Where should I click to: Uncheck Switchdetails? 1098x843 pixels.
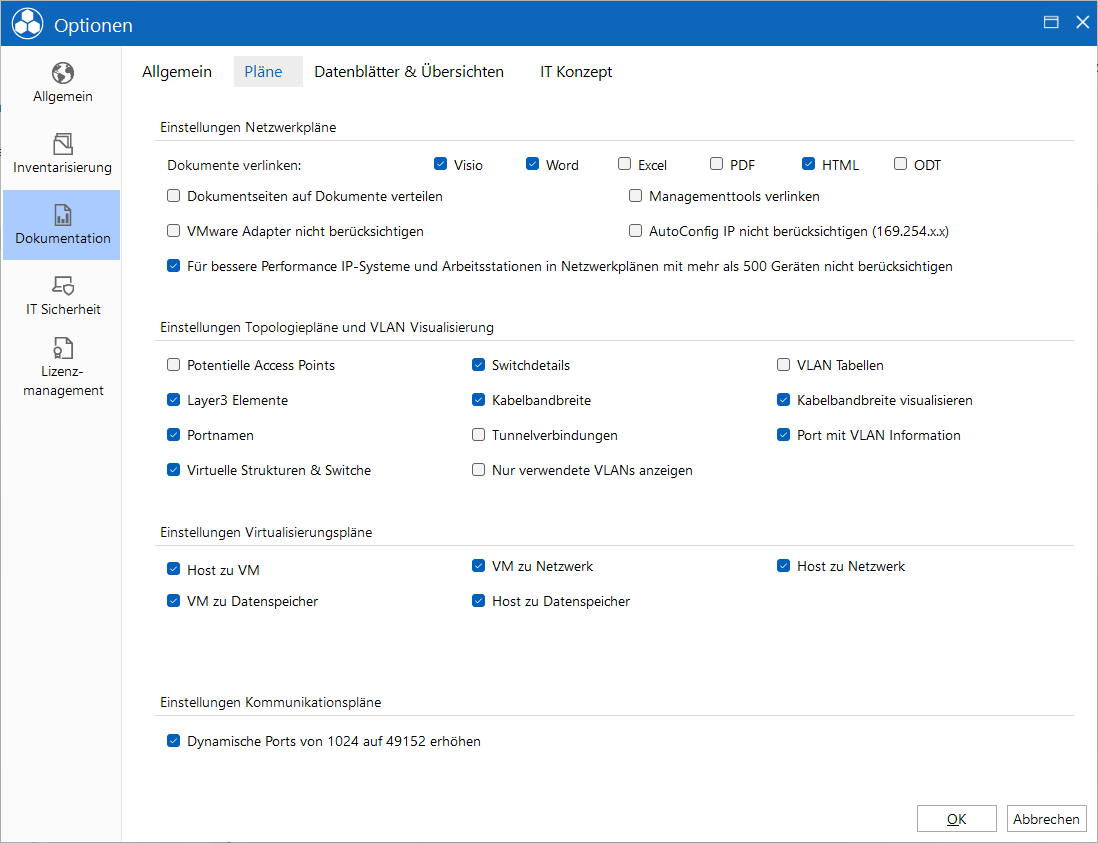pos(478,365)
